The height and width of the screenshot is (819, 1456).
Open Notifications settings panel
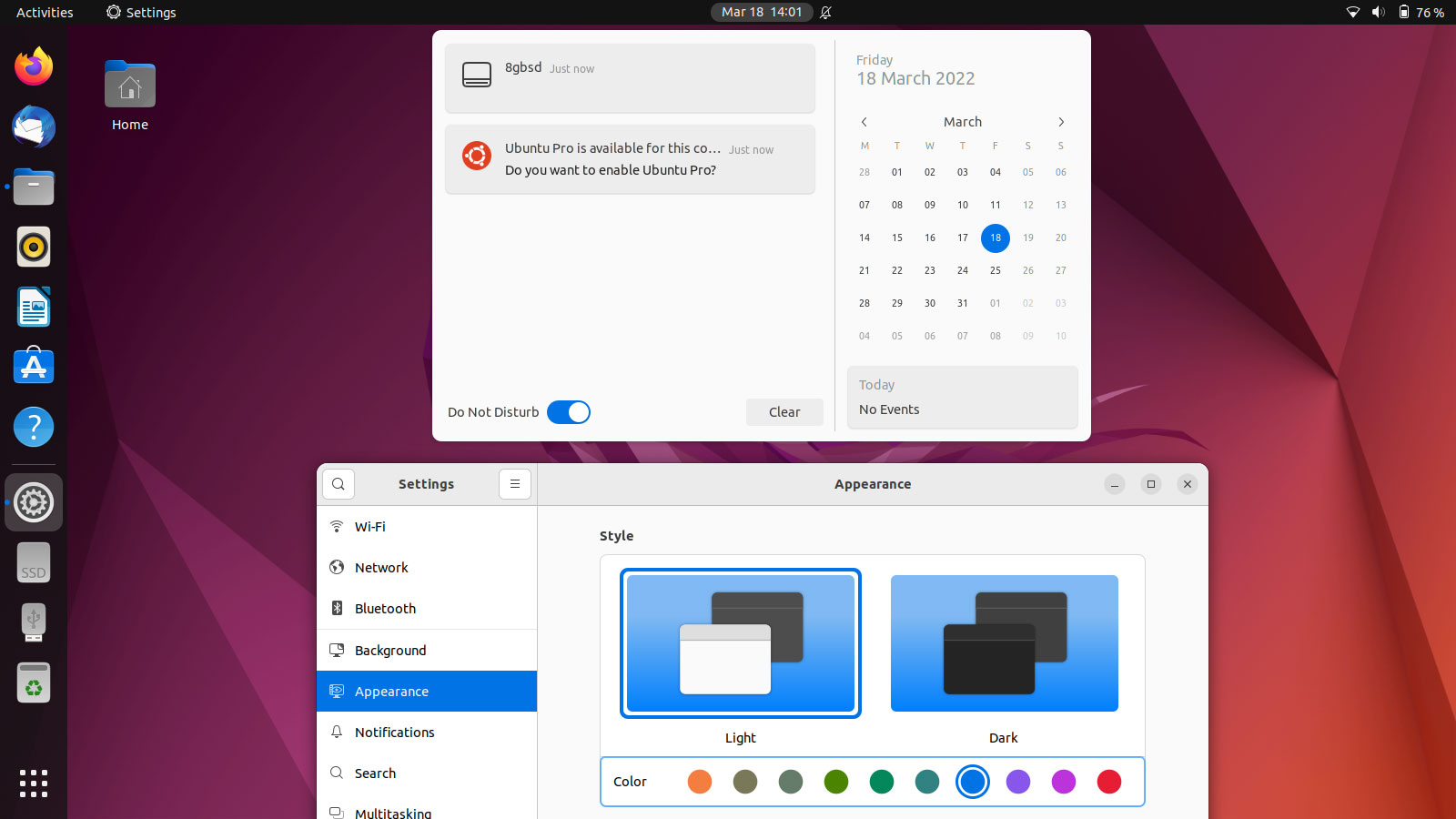click(427, 733)
